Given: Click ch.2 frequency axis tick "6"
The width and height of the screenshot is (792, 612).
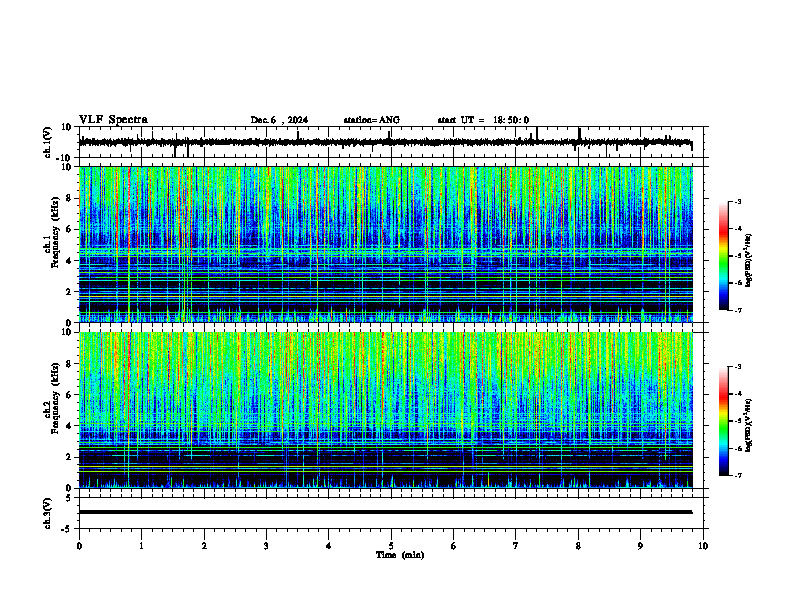Looking at the screenshot, I should click(69, 395).
